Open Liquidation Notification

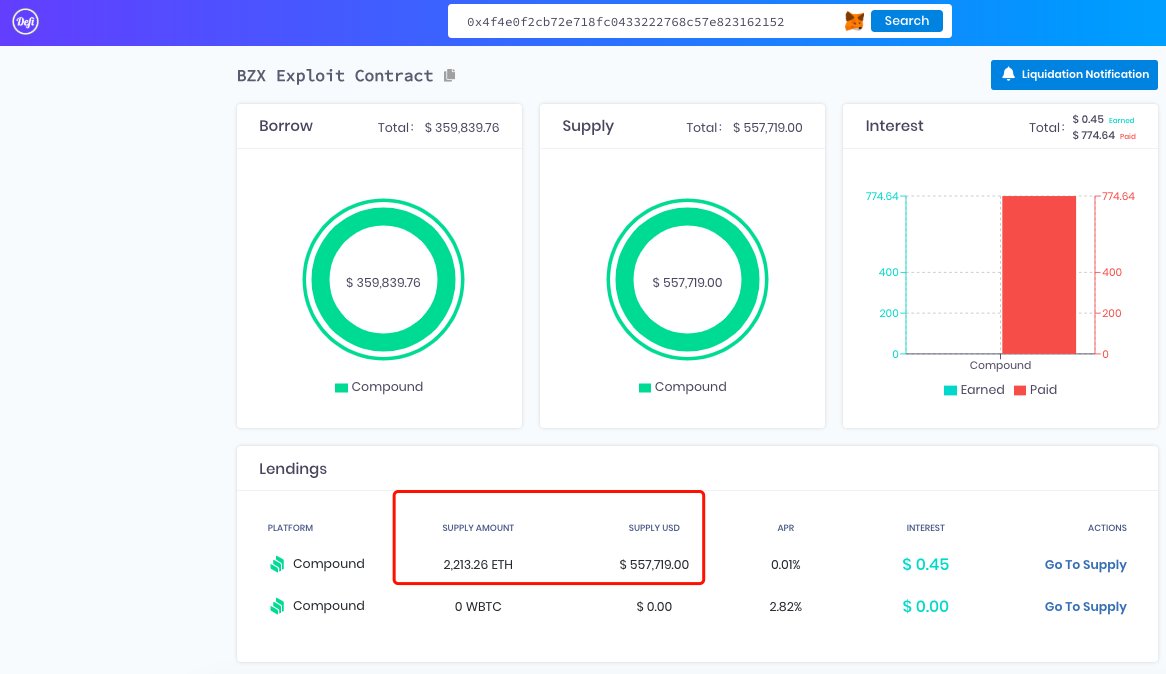point(1074,74)
